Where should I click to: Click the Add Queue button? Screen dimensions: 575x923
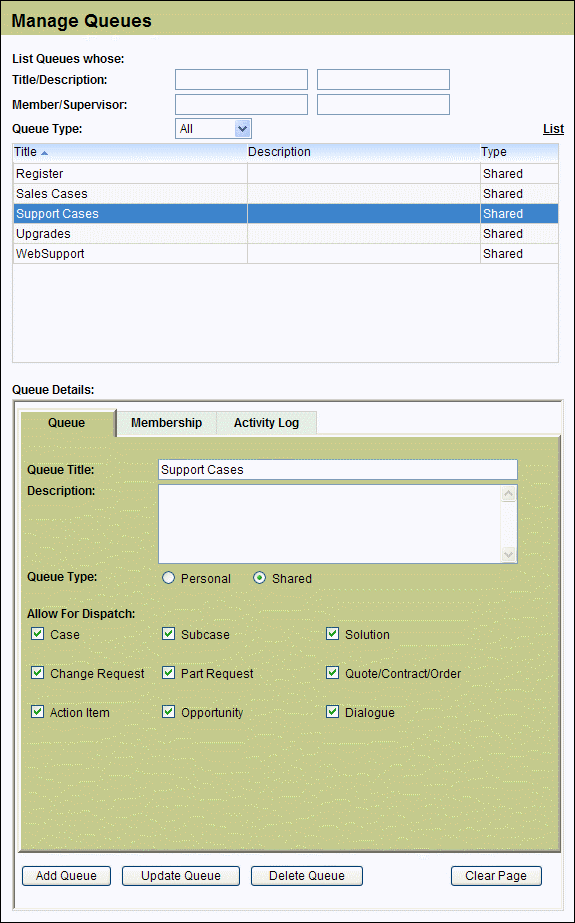(x=67, y=875)
